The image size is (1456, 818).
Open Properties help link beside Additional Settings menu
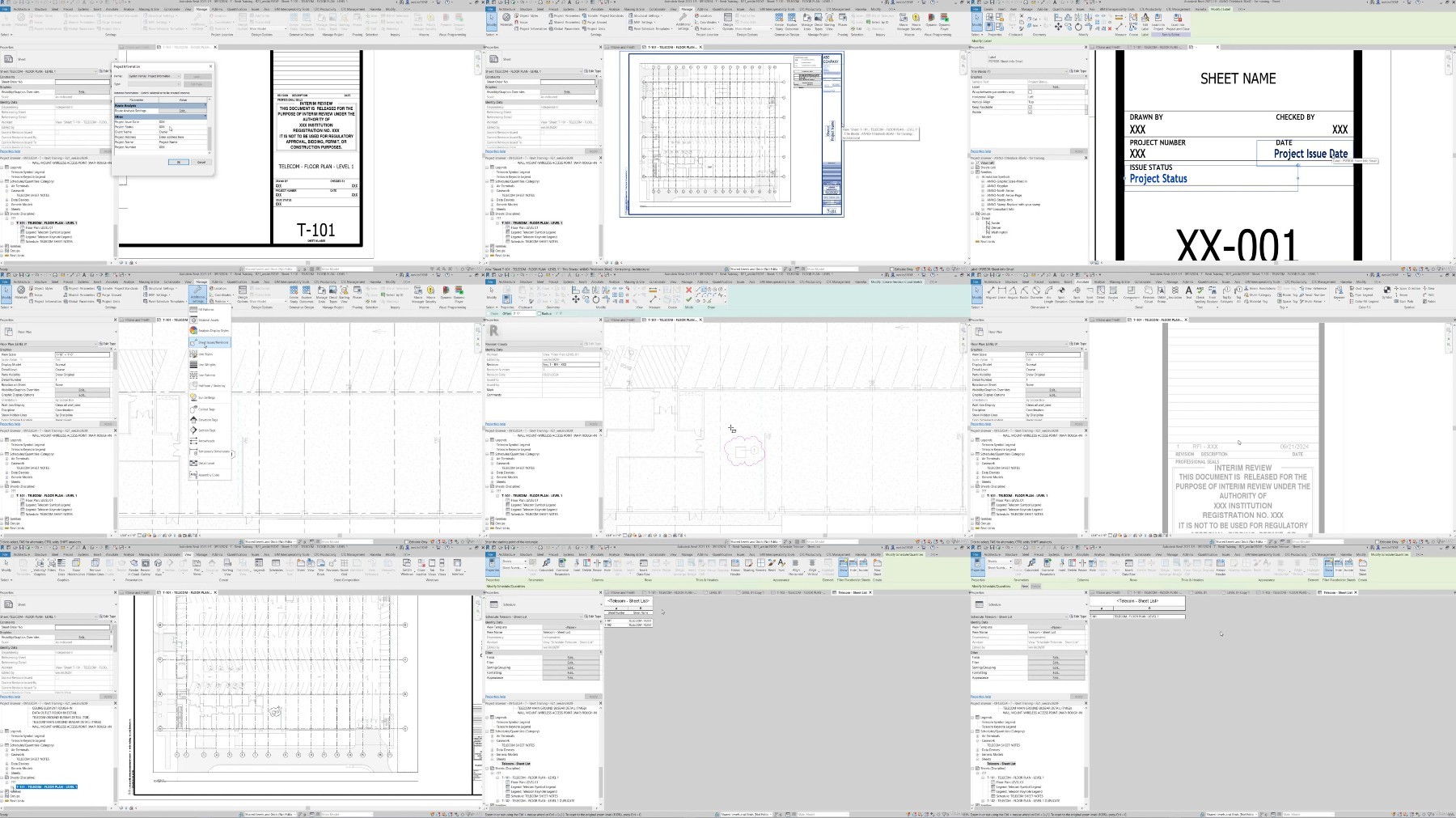click(10, 424)
